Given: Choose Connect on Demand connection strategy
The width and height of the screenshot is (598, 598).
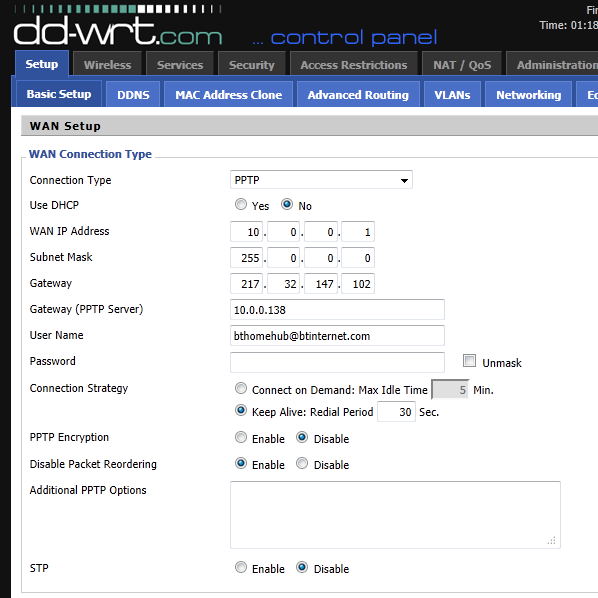Looking at the screenshot, I should pos(241,388).
